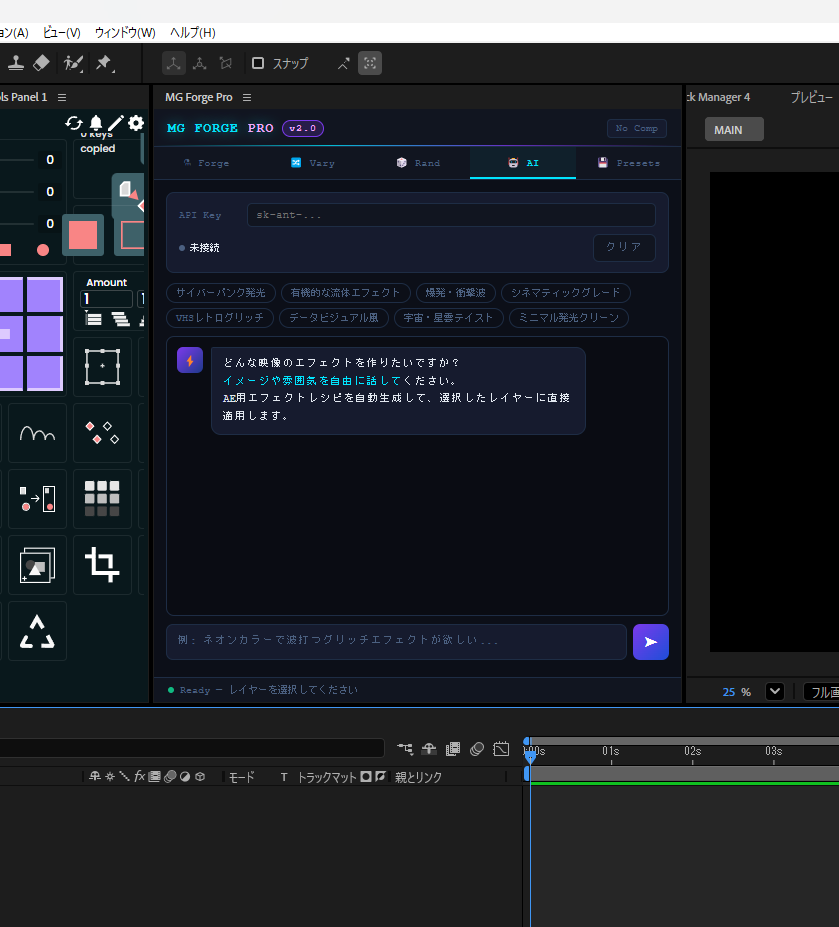Click the crop tool icon

pyautogui.click(x=102, y=565)
